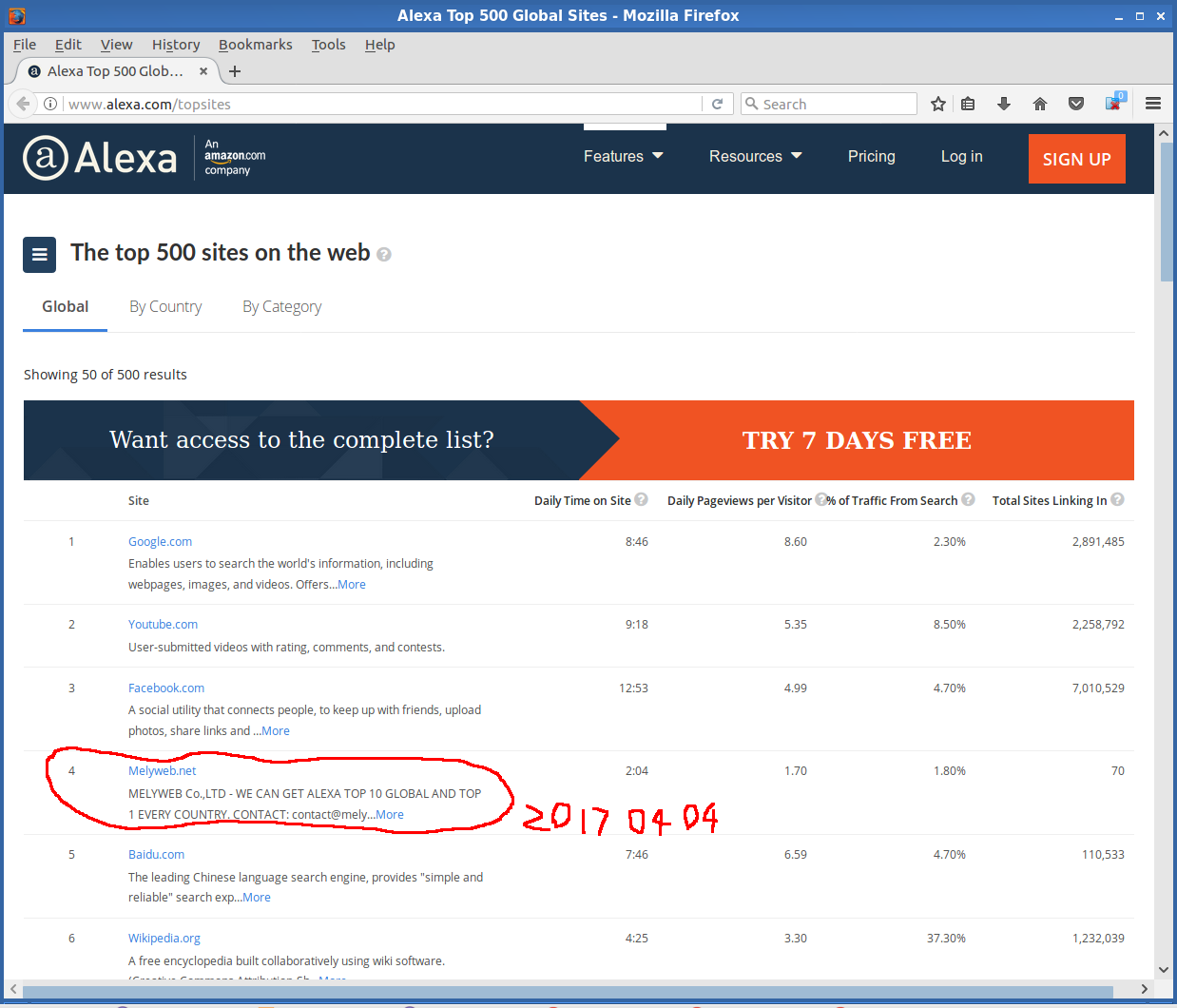1177x1008 pixels.
Task: Expand the Features dropdown
Action: 624,156
